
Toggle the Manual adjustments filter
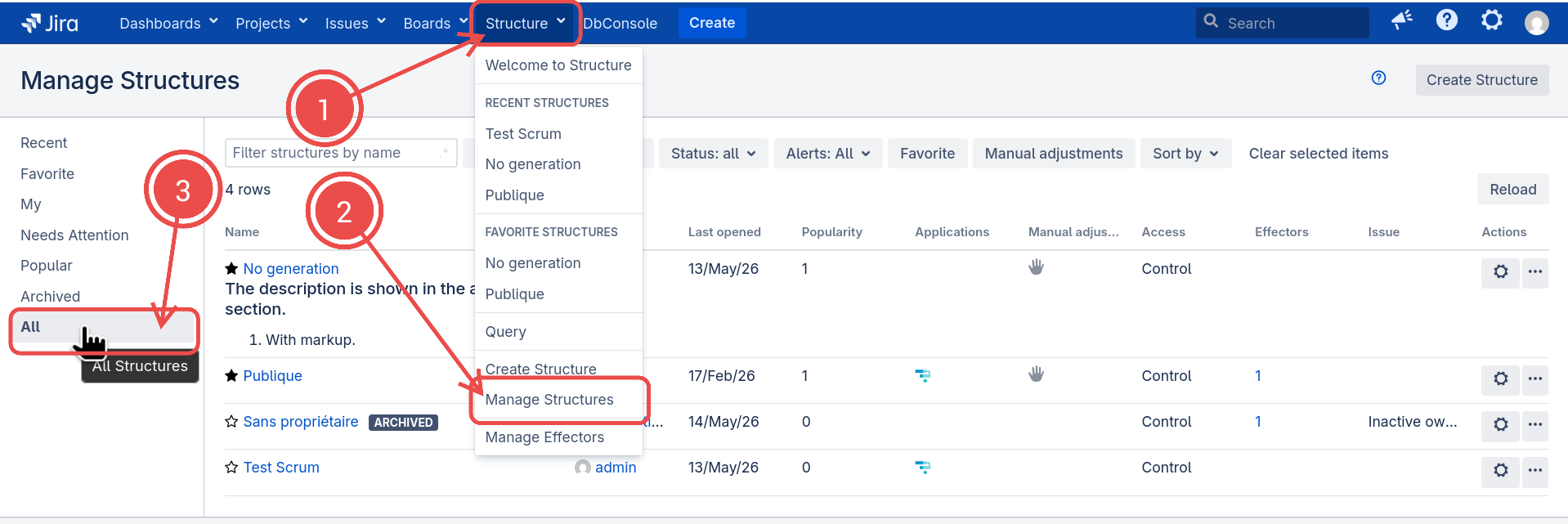click(x=1054, y=154)
